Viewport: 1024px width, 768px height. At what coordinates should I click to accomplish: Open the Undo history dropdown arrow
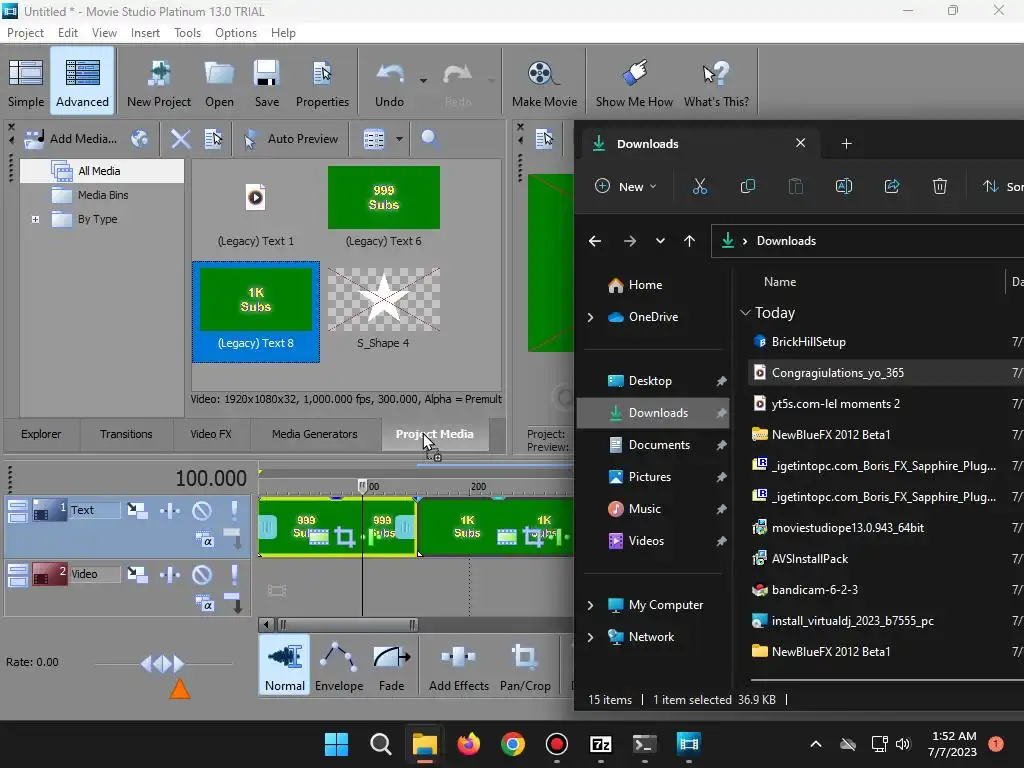(x=423, y=81)
